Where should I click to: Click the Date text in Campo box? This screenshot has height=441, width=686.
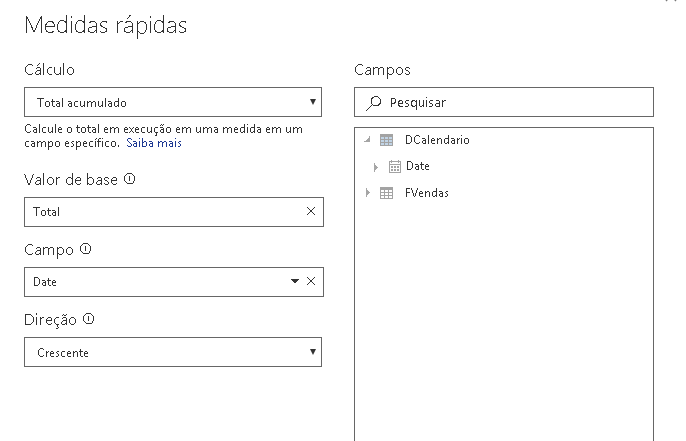coord(45,282)
